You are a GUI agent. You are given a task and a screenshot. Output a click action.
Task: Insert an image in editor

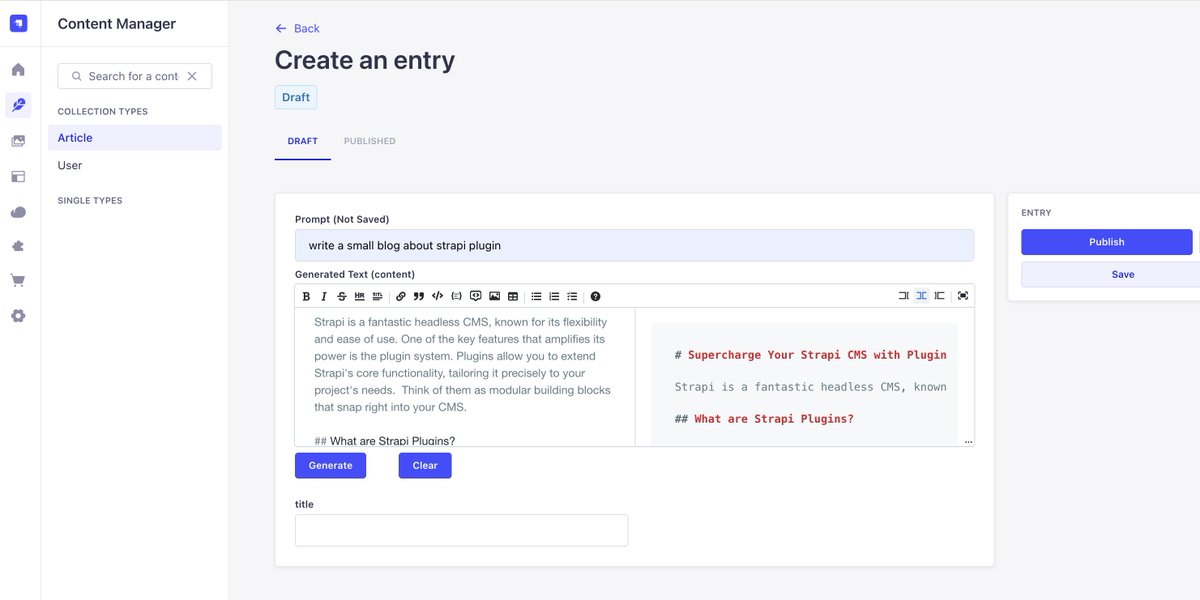(x=494, y=296)
